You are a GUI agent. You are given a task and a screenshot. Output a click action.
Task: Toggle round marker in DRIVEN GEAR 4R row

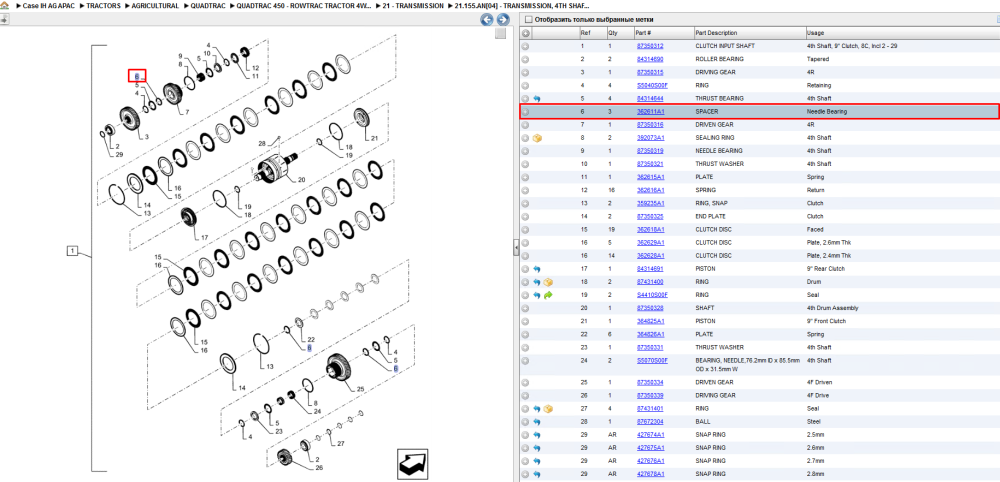[x=526, y=125]
